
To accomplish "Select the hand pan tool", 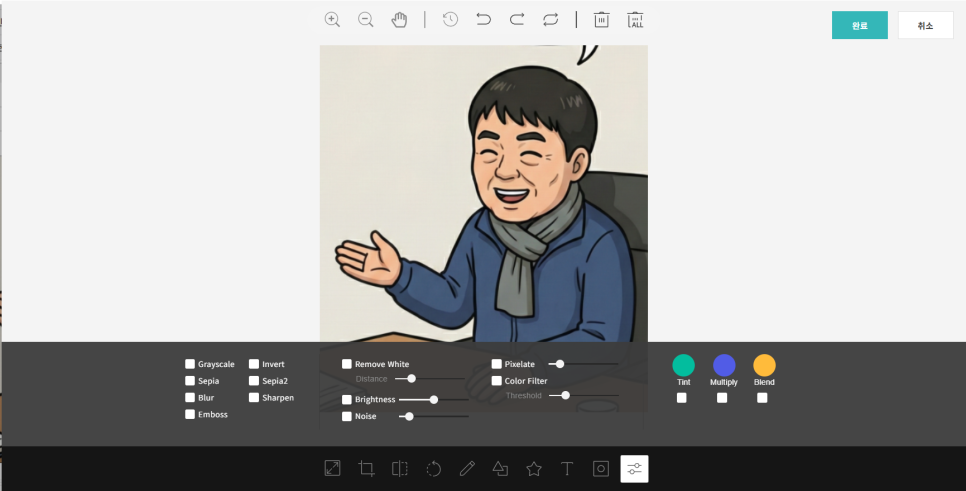I will tap(400, 19).
